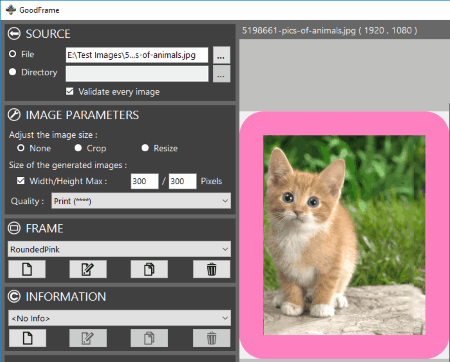Click the Pixels unit label
This screenshot has height=362, width=450.
[x=211, y=181]
